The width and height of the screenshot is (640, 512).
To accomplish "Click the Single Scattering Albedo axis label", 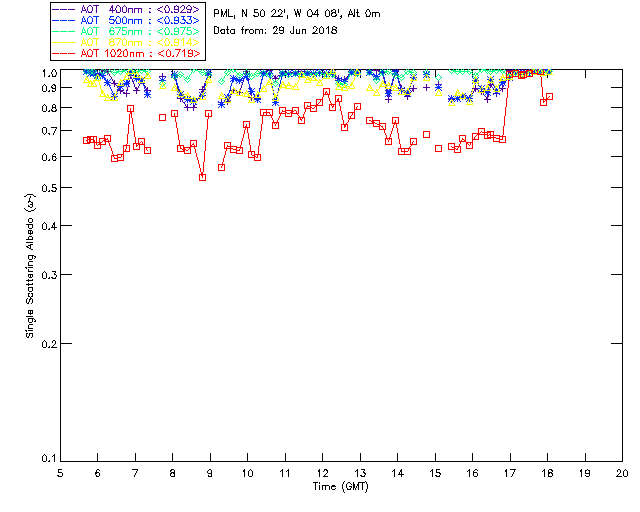I will [30, 265].
